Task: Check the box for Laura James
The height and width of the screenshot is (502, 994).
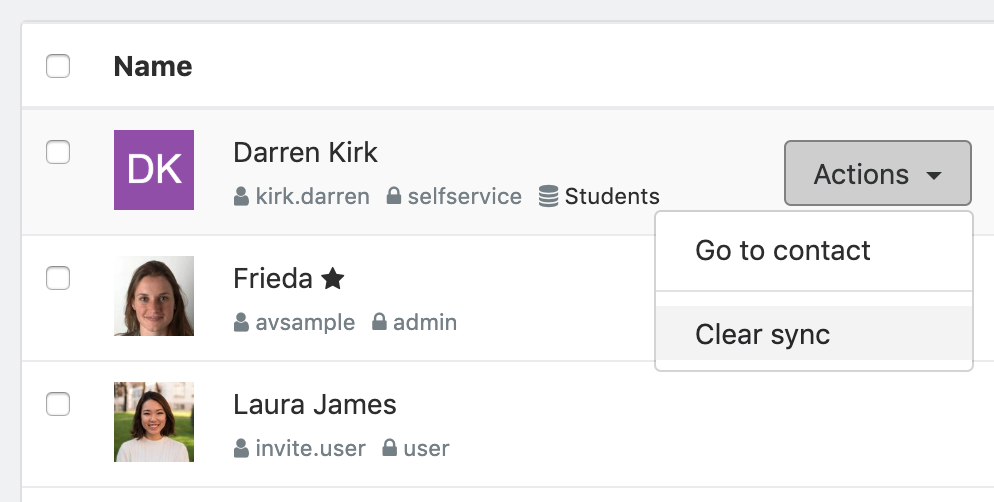Action: [58, 404]
